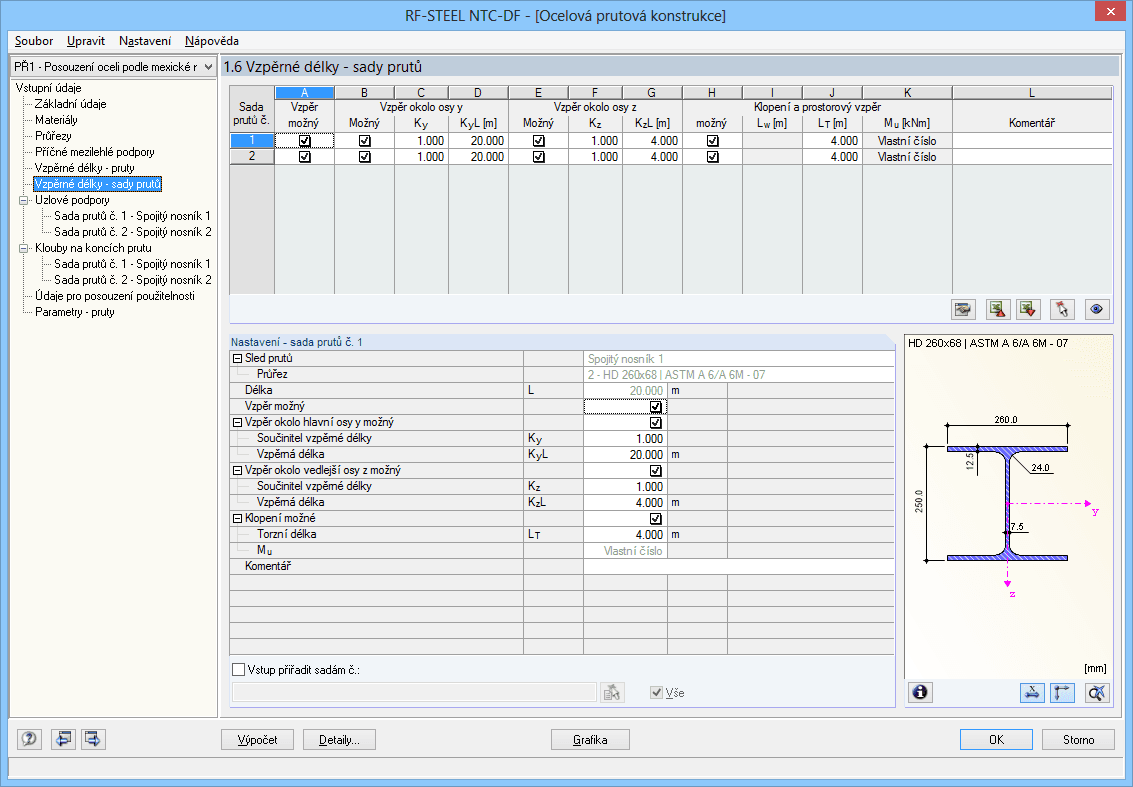Click the Komentář field in settings panel

coord(738,566)
